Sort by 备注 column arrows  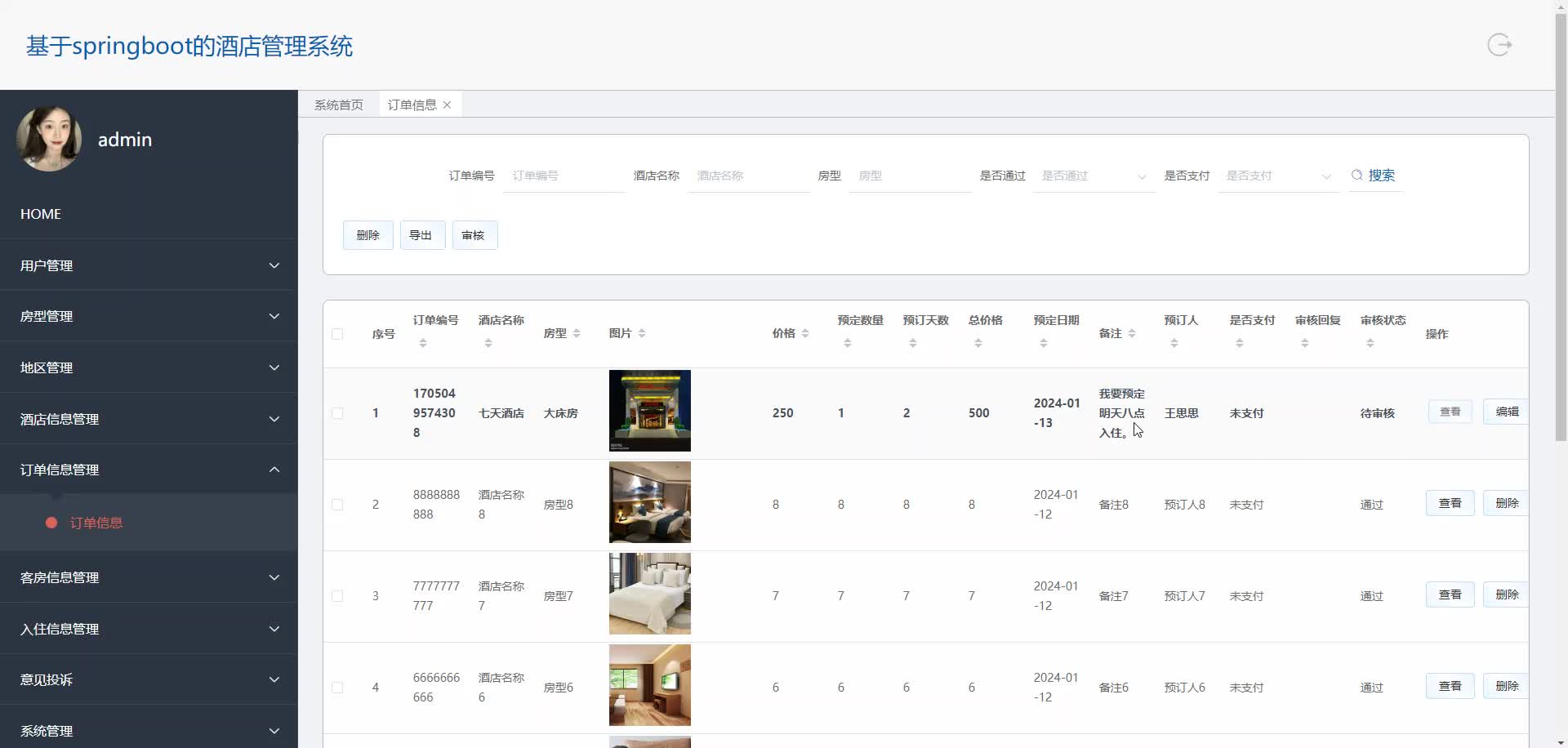click(1132, 333)
